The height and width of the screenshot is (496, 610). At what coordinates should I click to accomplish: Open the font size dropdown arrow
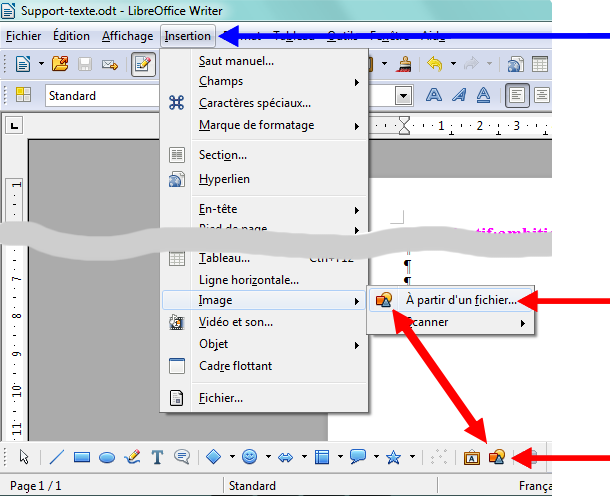(403, 96)
